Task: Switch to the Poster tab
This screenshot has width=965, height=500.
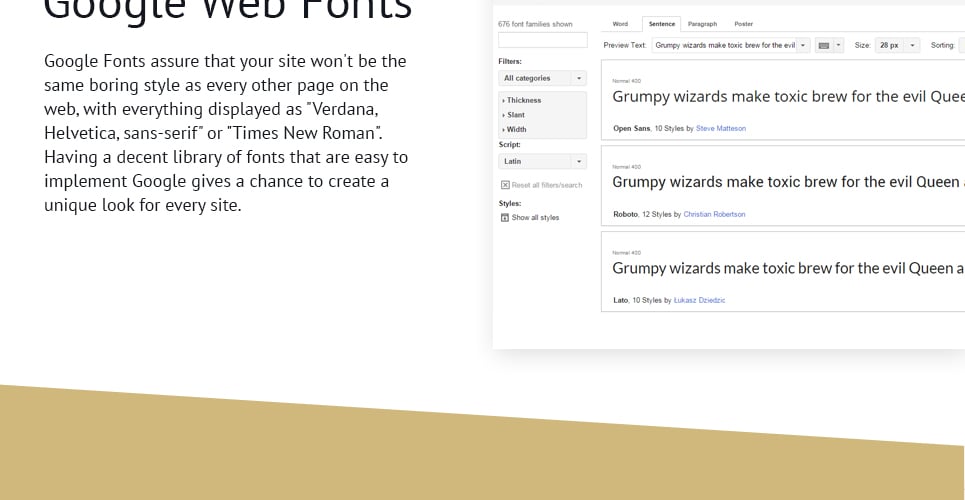Action: click(743, 24)
